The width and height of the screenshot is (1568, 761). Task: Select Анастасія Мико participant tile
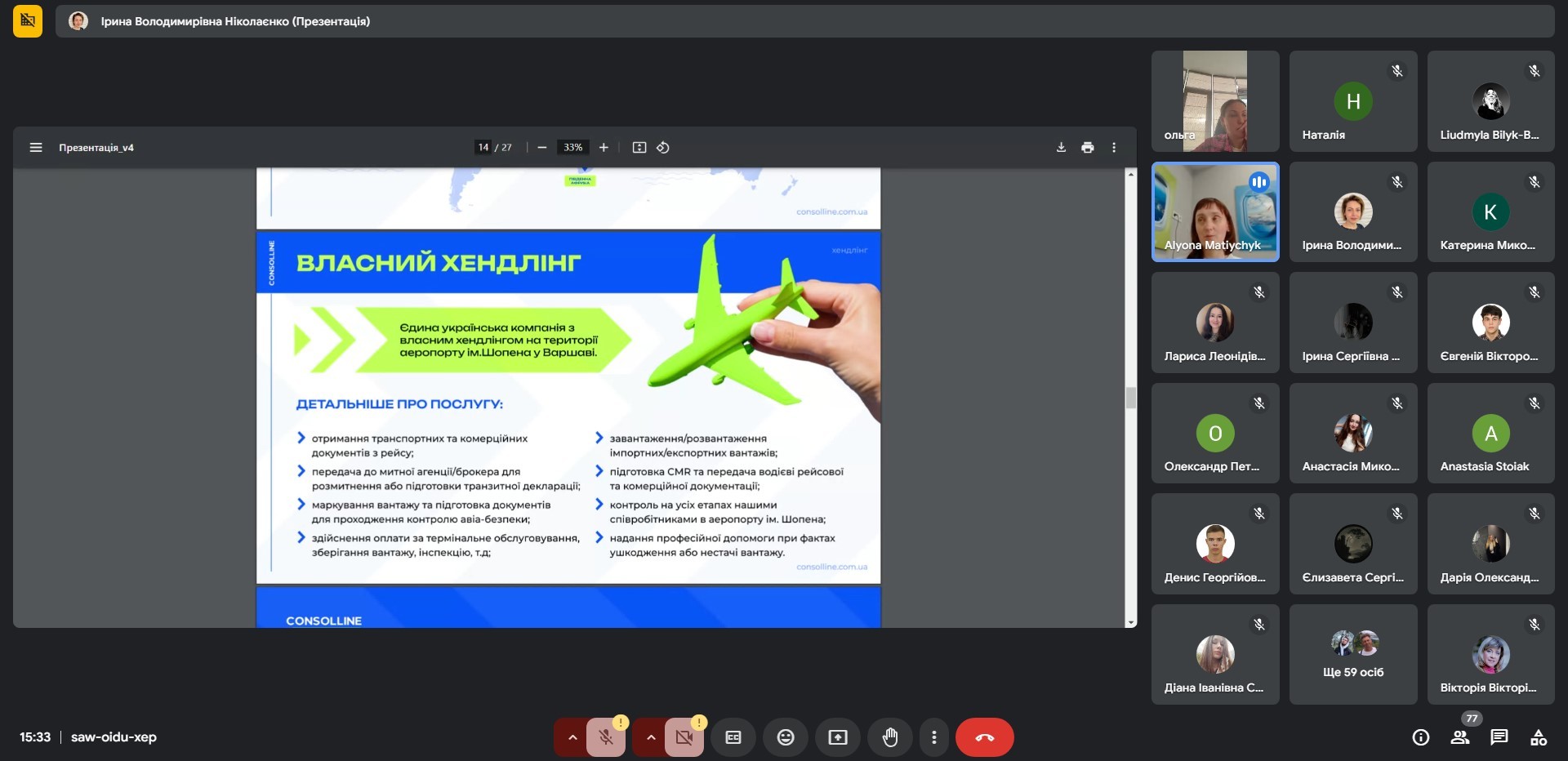1353,434
